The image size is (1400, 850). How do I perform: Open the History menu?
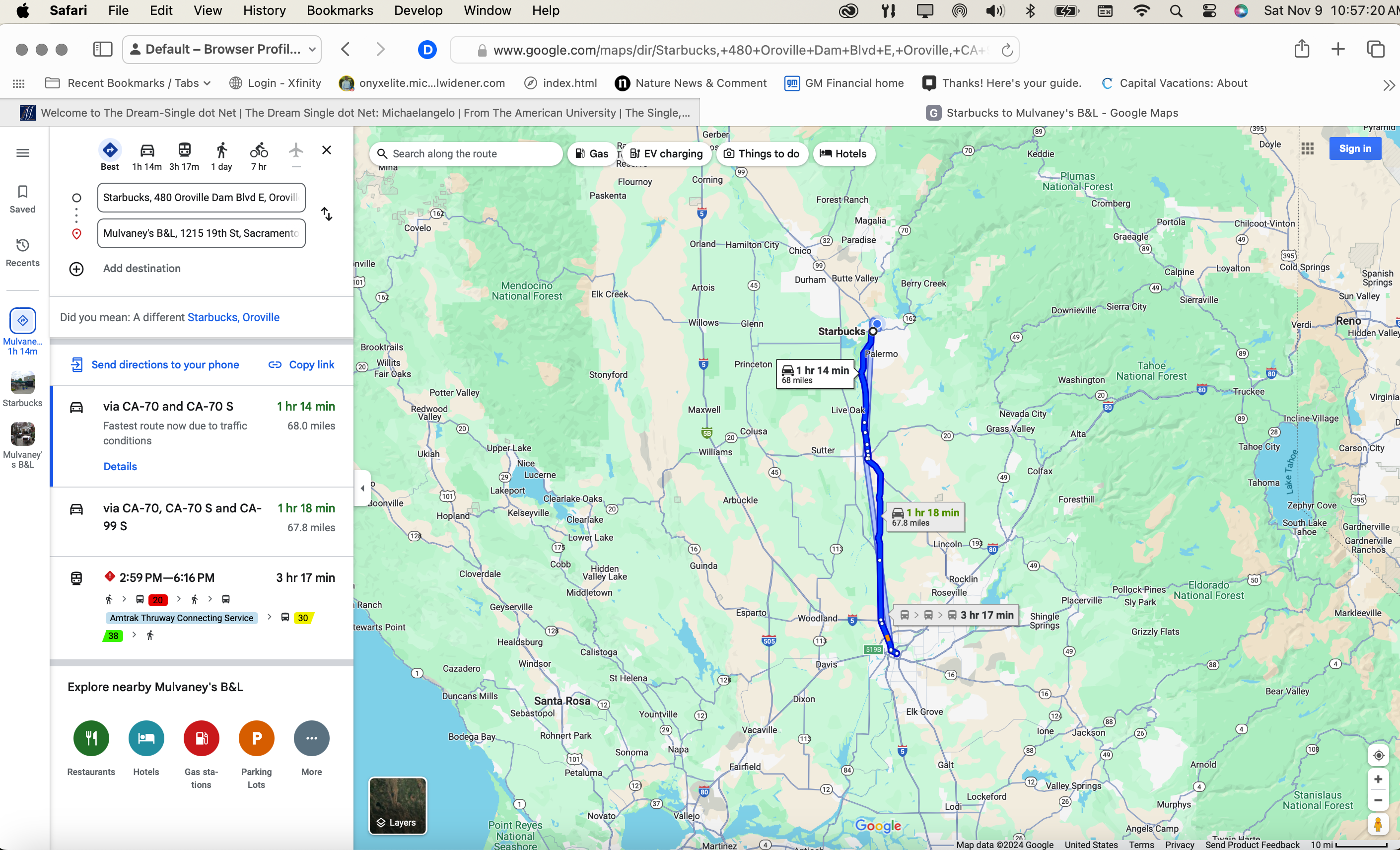point(264,10)
